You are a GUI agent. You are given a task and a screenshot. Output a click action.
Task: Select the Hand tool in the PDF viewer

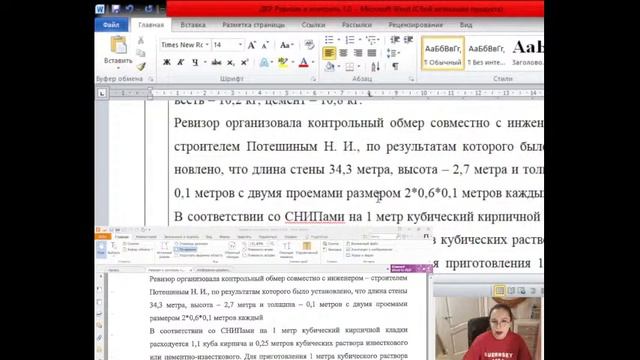(101, 249)
